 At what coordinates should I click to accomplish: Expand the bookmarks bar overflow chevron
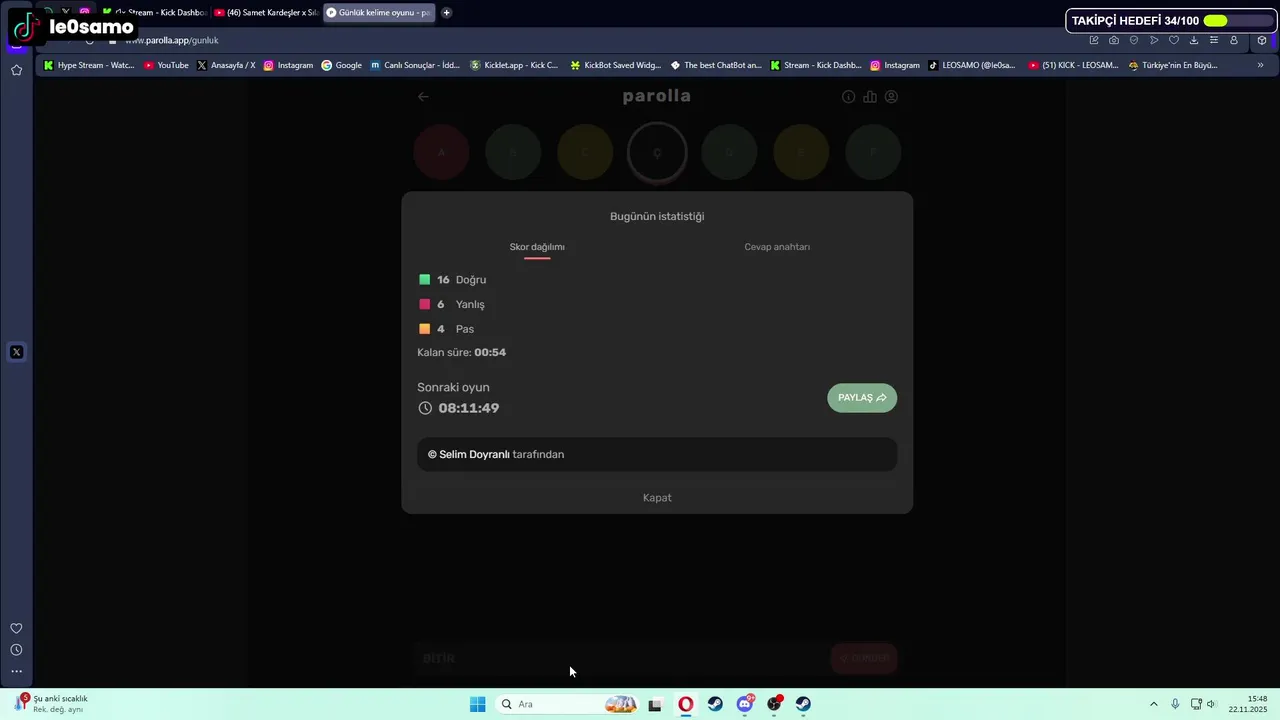[1259, 65]
